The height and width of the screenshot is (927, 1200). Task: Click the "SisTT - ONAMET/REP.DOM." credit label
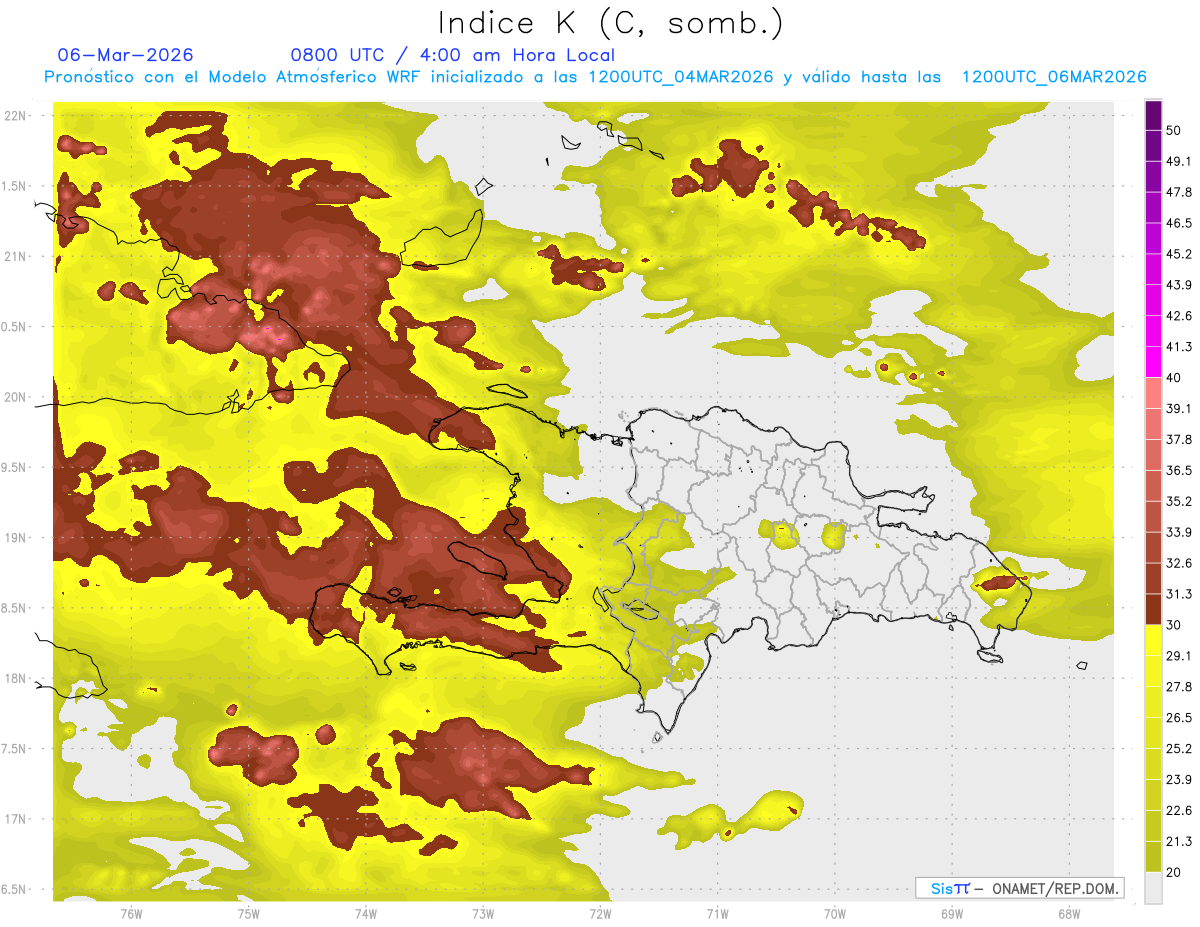point(1019,888)
